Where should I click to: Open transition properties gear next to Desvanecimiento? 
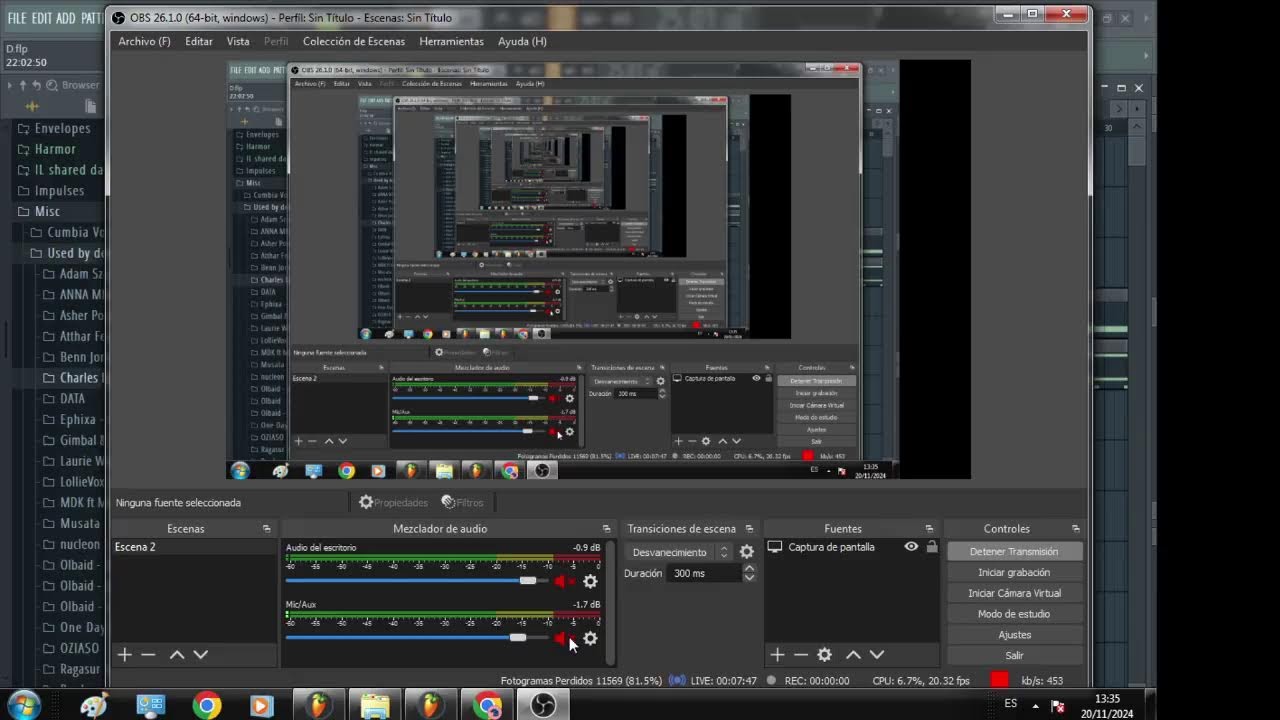pos(746,552)
